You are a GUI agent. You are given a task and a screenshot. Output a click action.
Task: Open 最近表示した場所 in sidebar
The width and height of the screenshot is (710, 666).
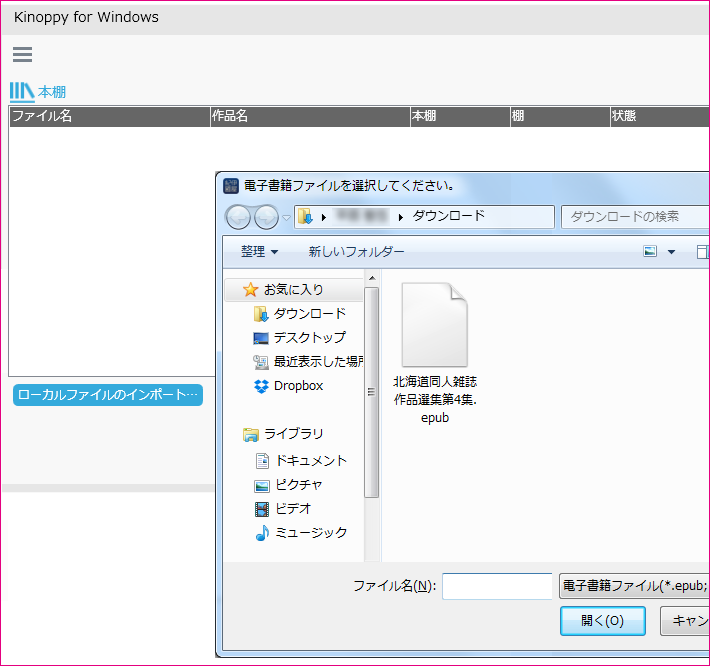(318, 361)
